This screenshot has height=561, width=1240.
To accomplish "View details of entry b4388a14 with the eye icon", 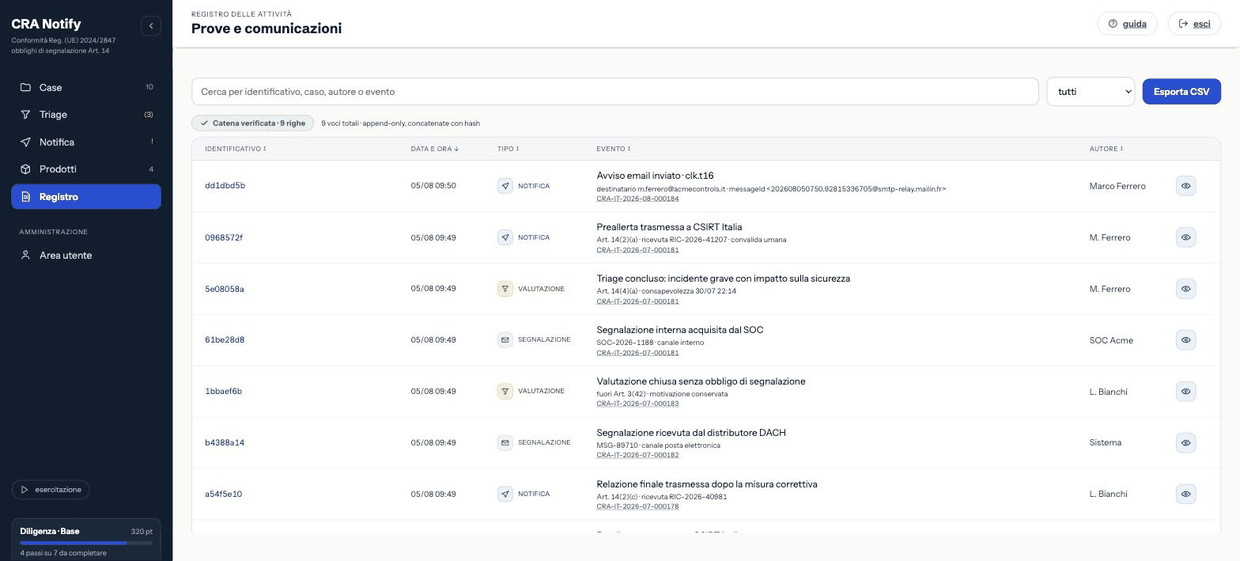I will coord(1186,443).
